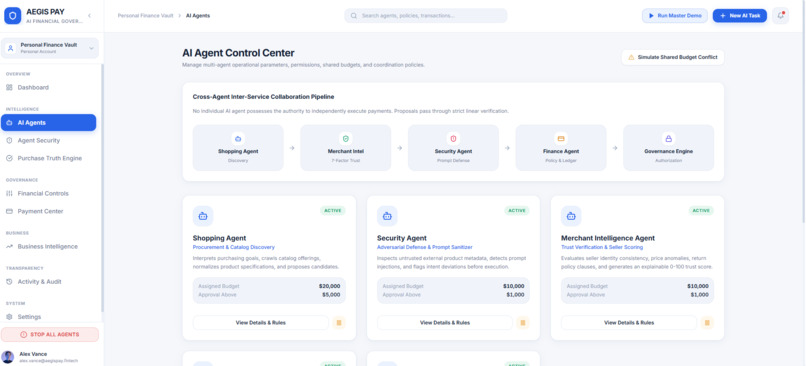Select the Finance Agent pipeline step
The width and height of the screenshot is (806, 366).
[x=561, y=148]
